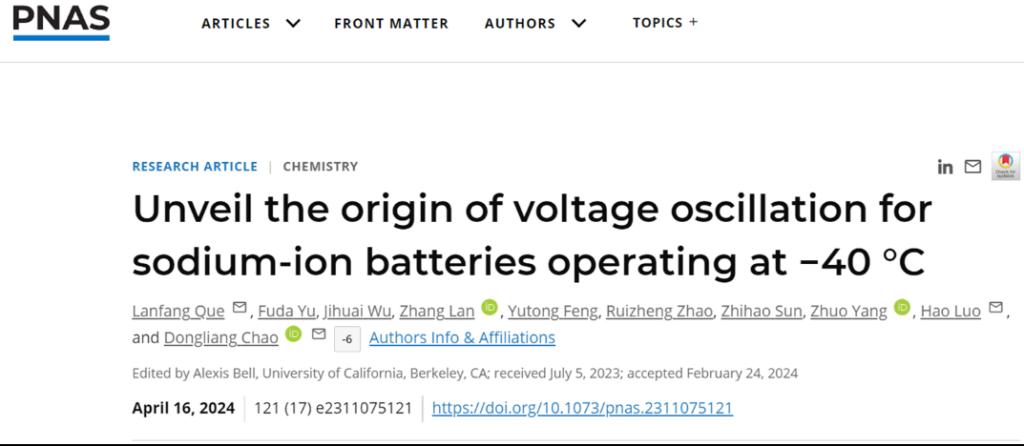Collapse author list with -6 button
The image size is (1024, 446).
point(347,340)
